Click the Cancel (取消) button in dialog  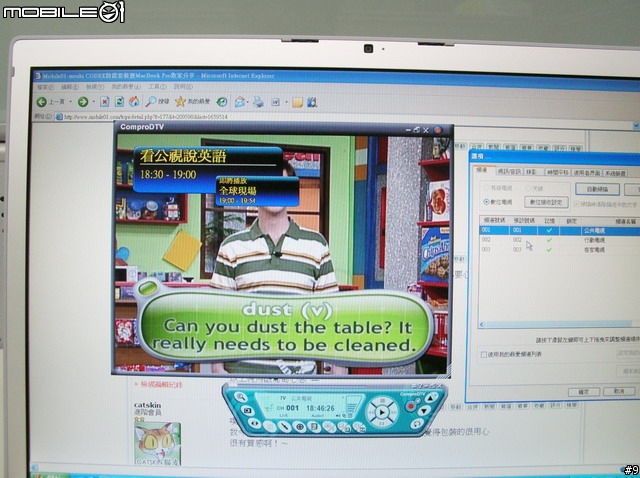[619, 391]
